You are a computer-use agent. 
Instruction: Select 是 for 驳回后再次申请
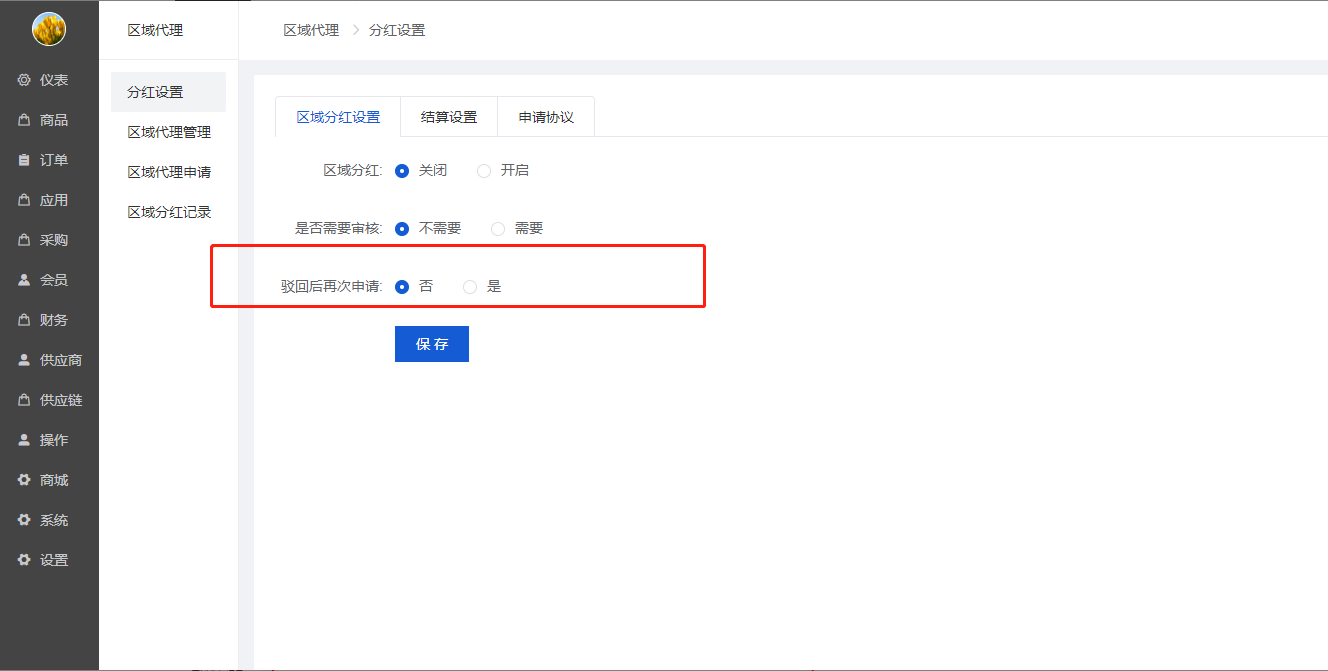click(x=470, y=287)
